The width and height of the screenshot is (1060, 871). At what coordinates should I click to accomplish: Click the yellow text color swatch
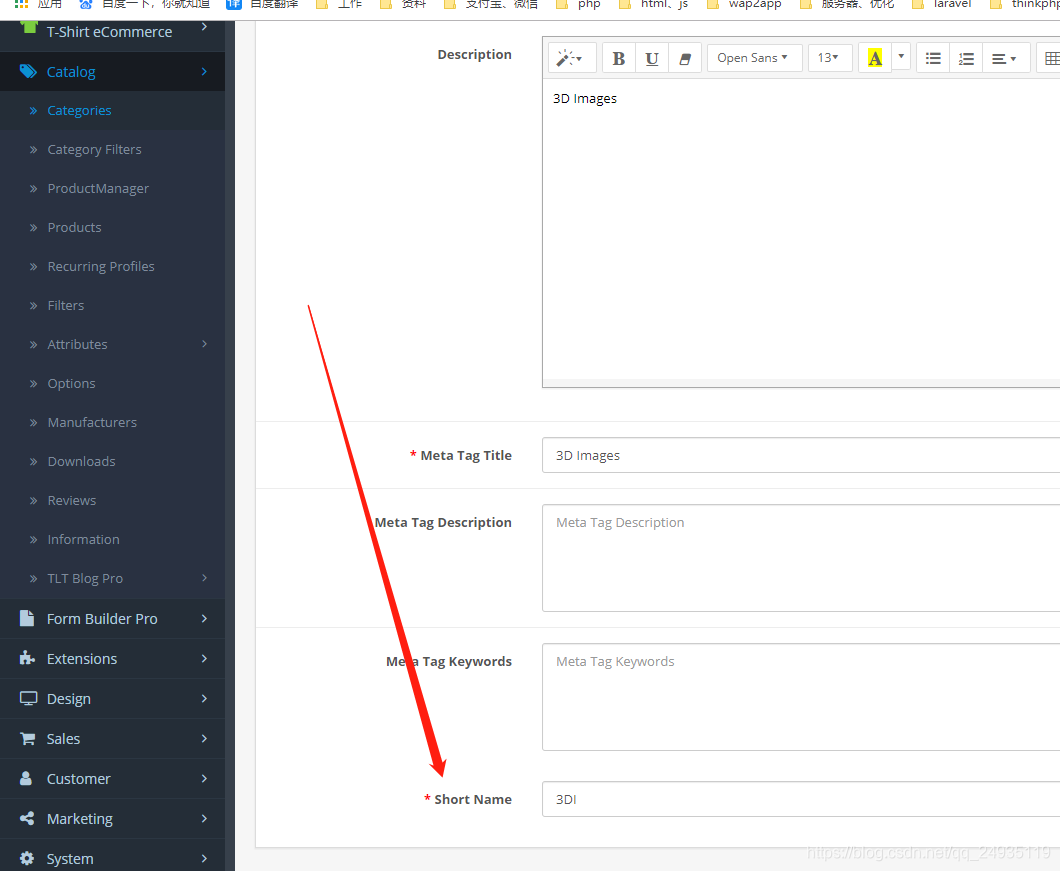pos(874,57)
